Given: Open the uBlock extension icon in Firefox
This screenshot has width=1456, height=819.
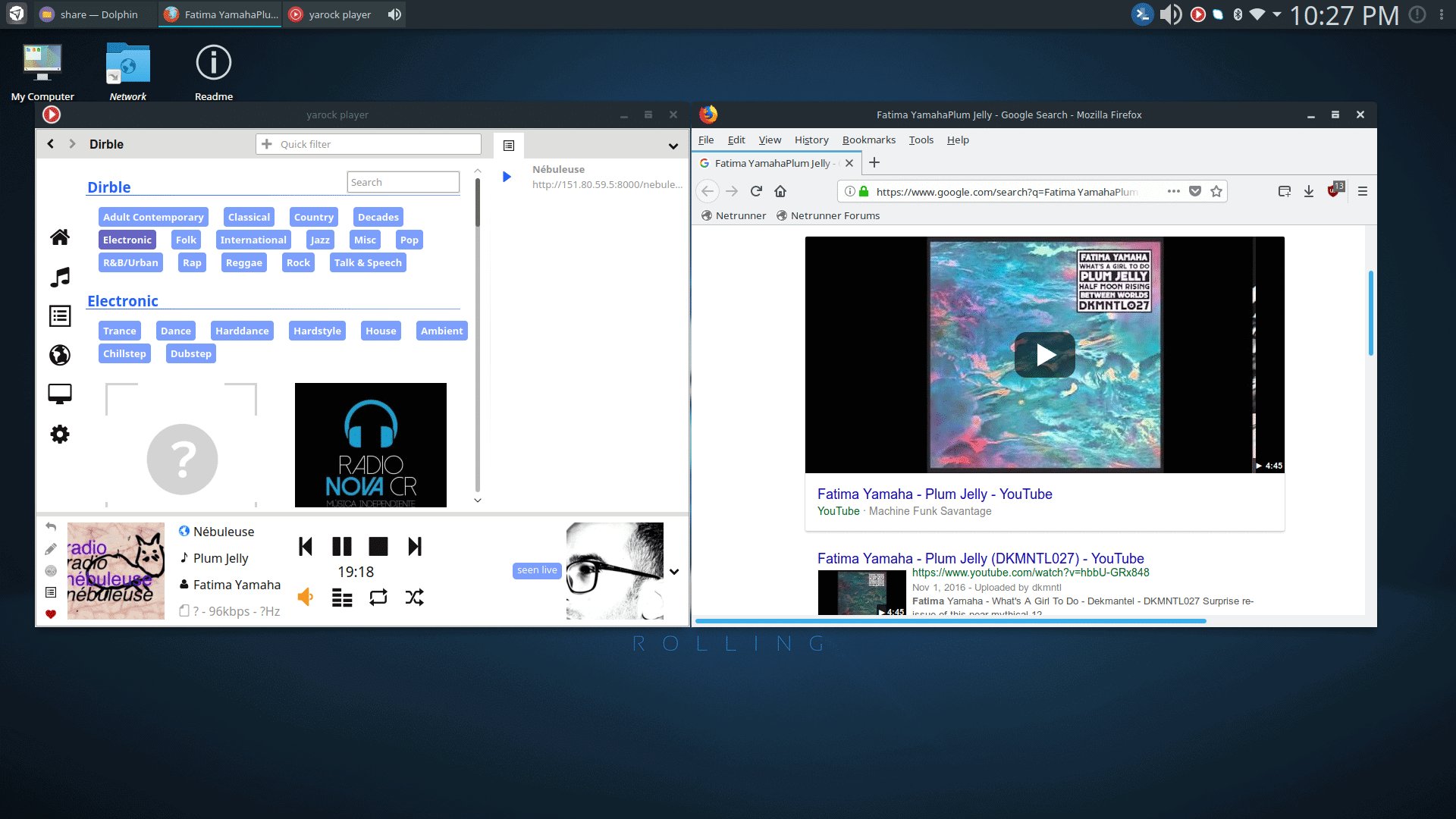Looking at the screenshot, I should point(1335,190).
